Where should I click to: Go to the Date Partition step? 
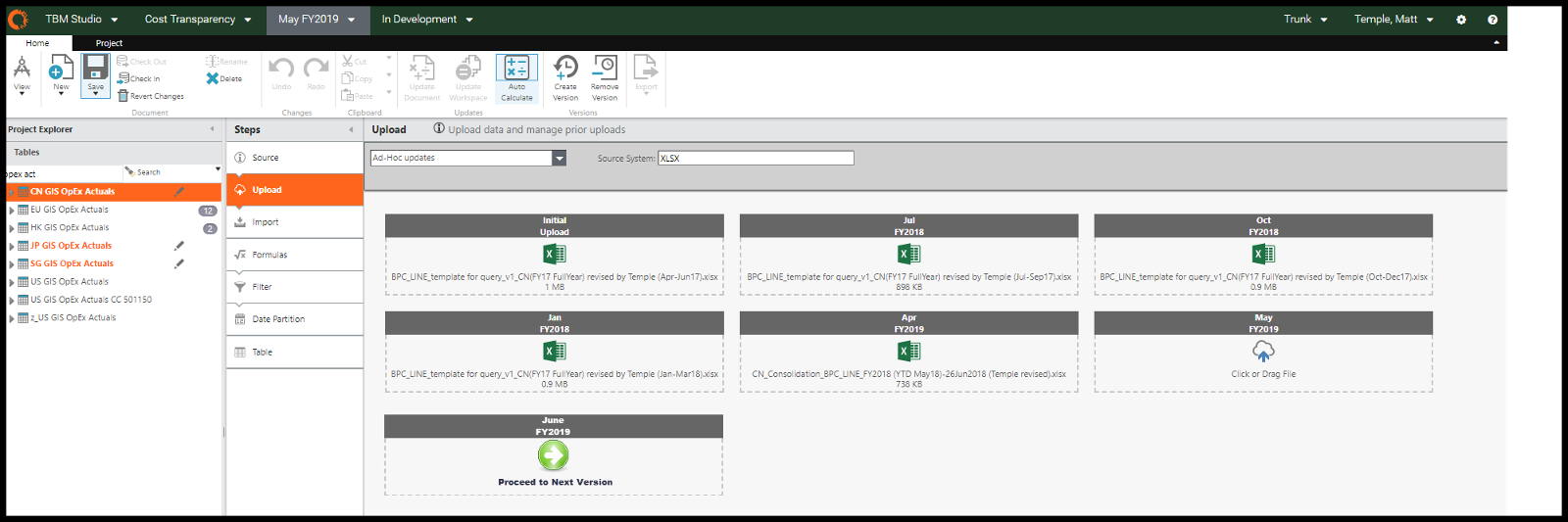295,319
